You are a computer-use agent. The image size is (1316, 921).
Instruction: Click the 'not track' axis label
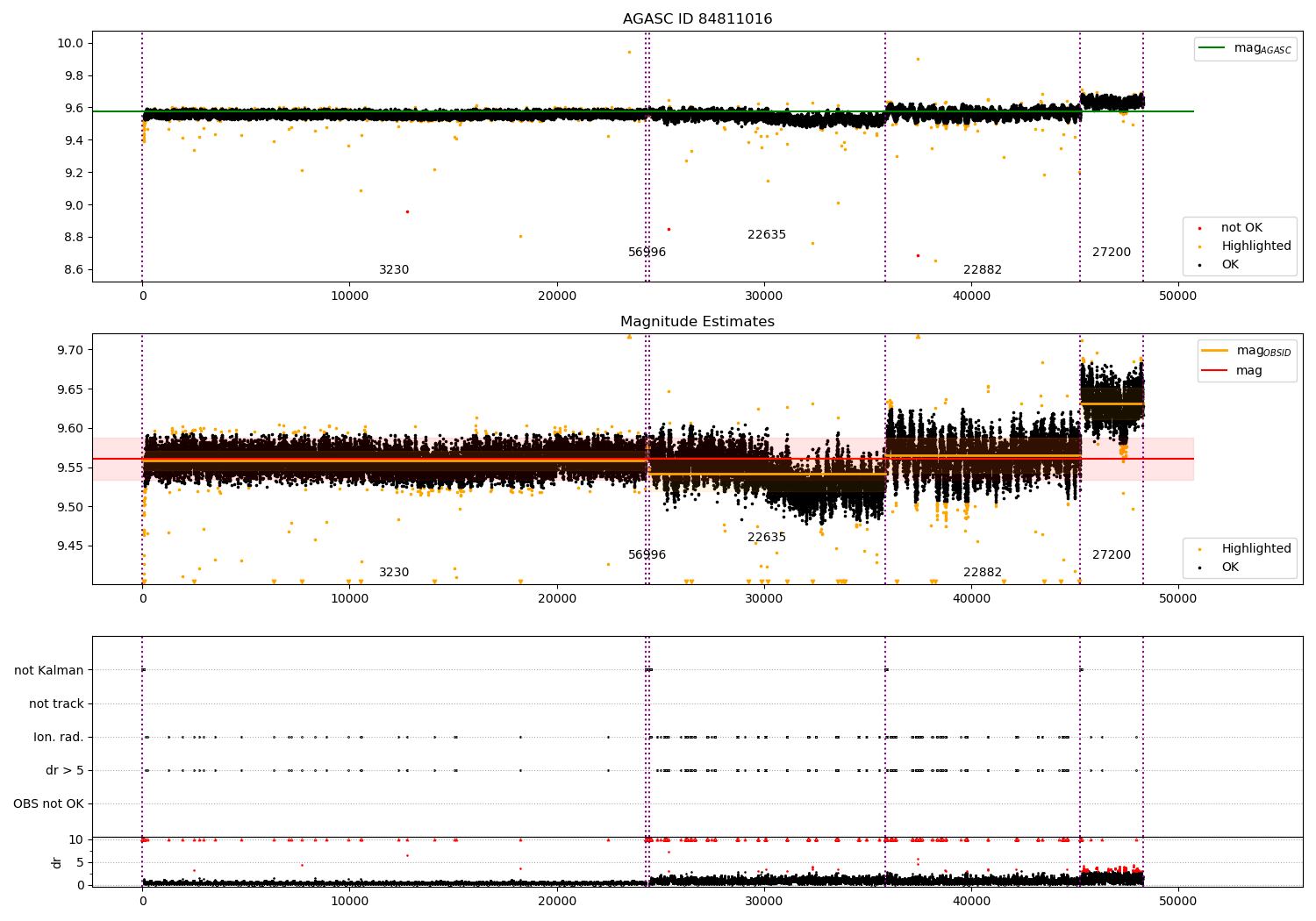click(x=56, y=704)
